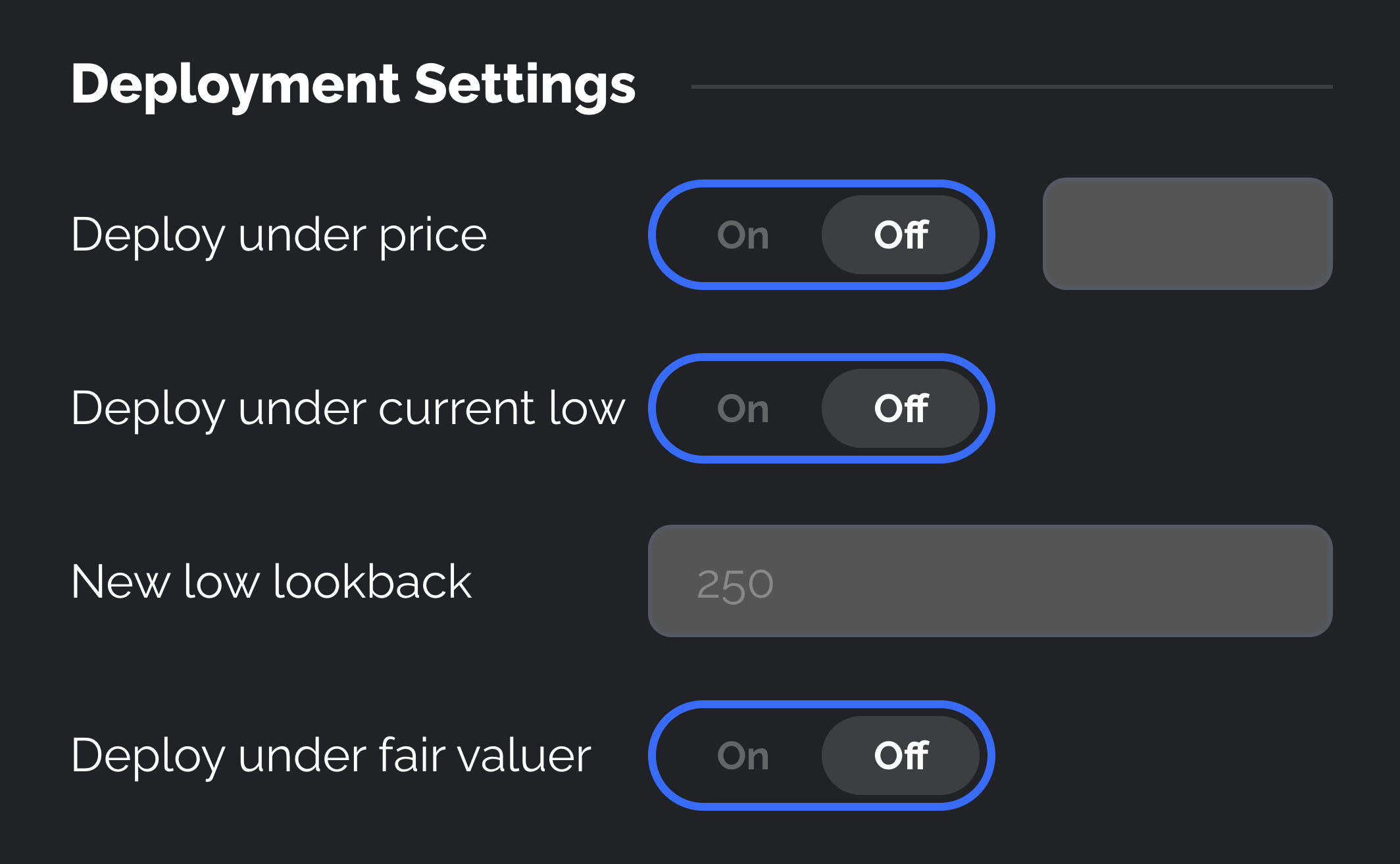Enable the Deploy under fair valuer On option
1400x864 pixels.
[x=743, y=756]
